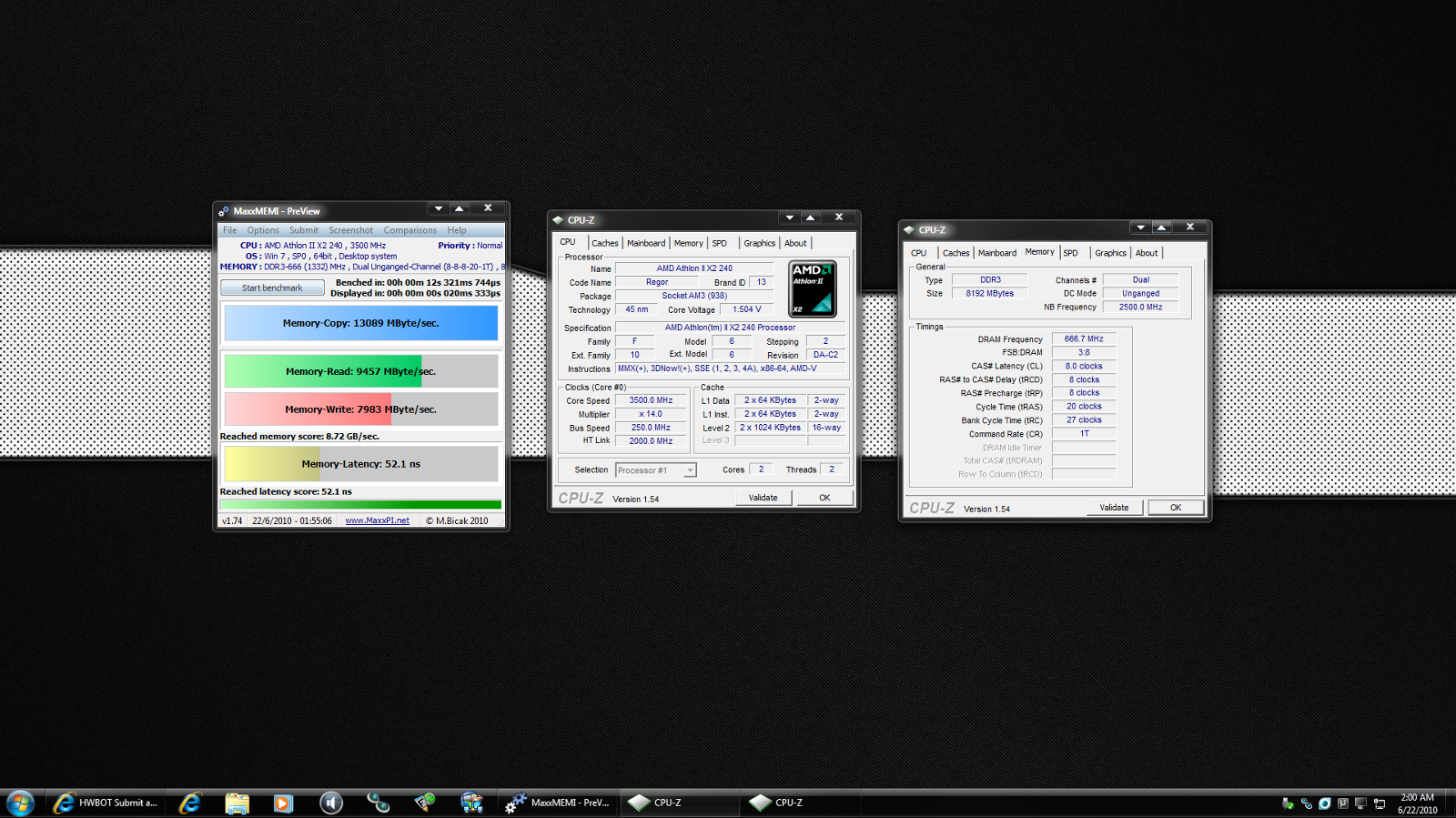Screen dimensions: 1456x818
Task: Click the Priority : Normal label in MaxxMEM
Action: point(470,246)
